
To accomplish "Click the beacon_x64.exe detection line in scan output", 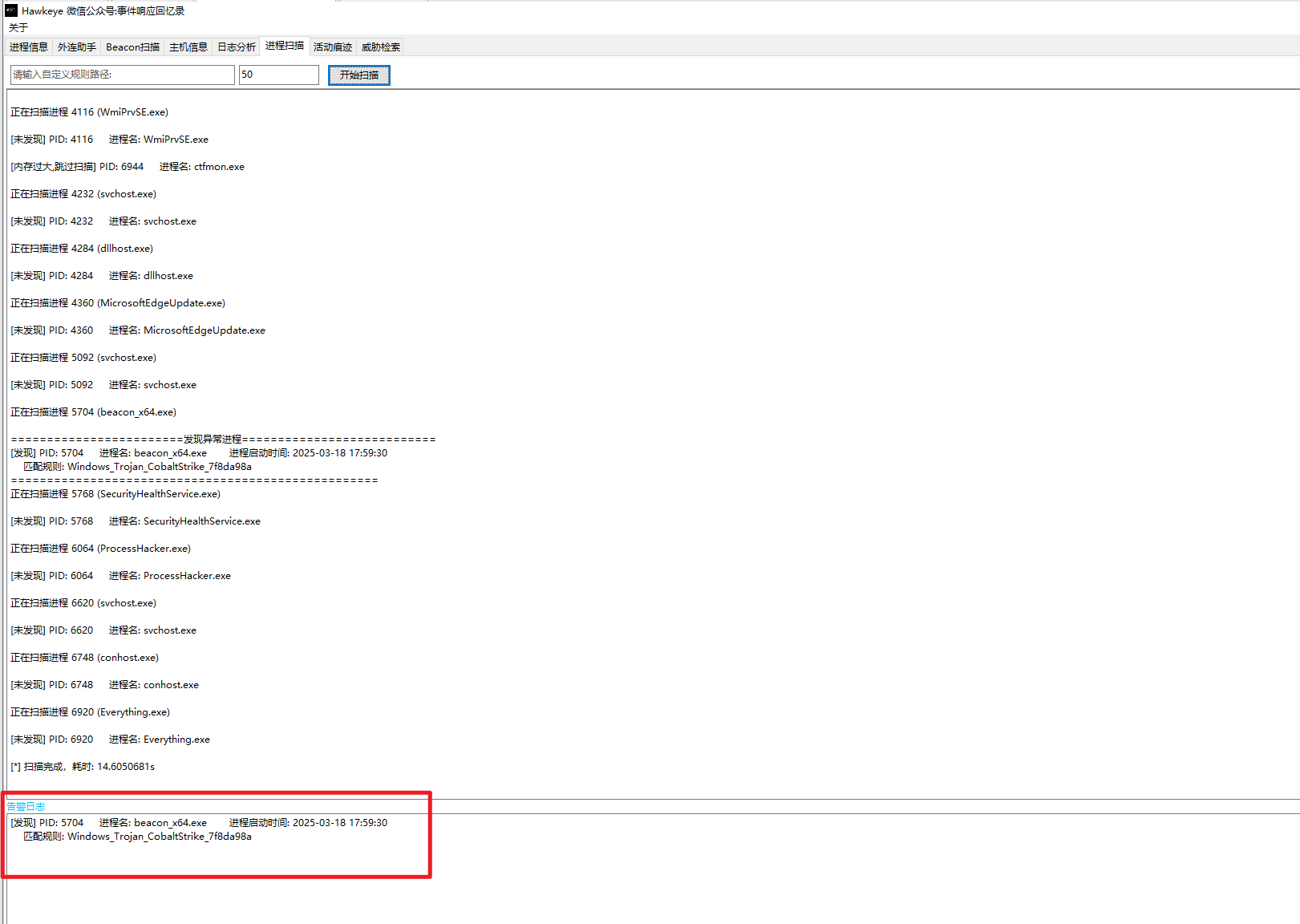I will pyautogui.click(x=199, y=453).
